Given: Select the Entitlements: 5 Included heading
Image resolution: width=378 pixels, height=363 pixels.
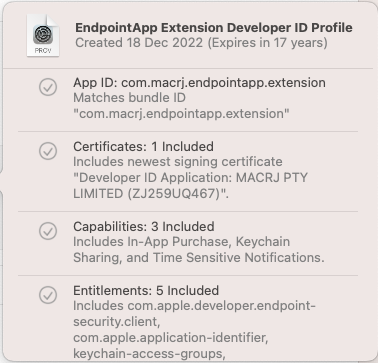Looking at the screenshot, I should point(146,290).
